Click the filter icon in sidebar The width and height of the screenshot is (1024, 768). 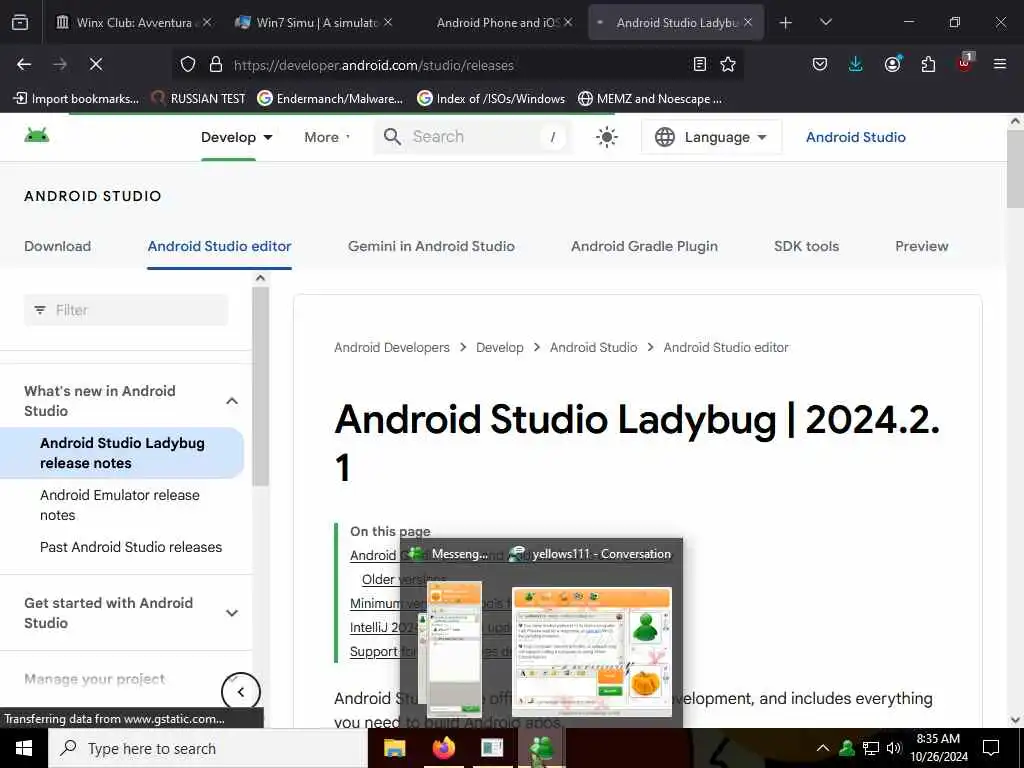point(40,310)
